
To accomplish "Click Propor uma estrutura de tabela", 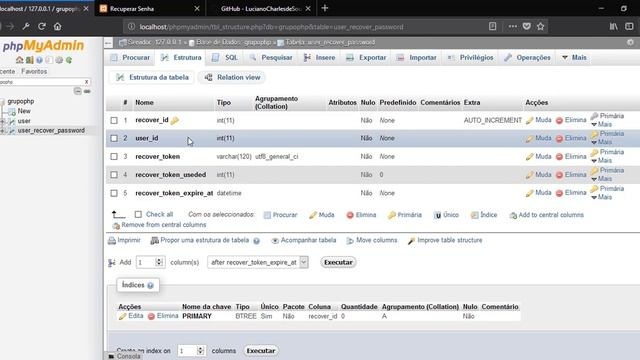I will 200,240.
